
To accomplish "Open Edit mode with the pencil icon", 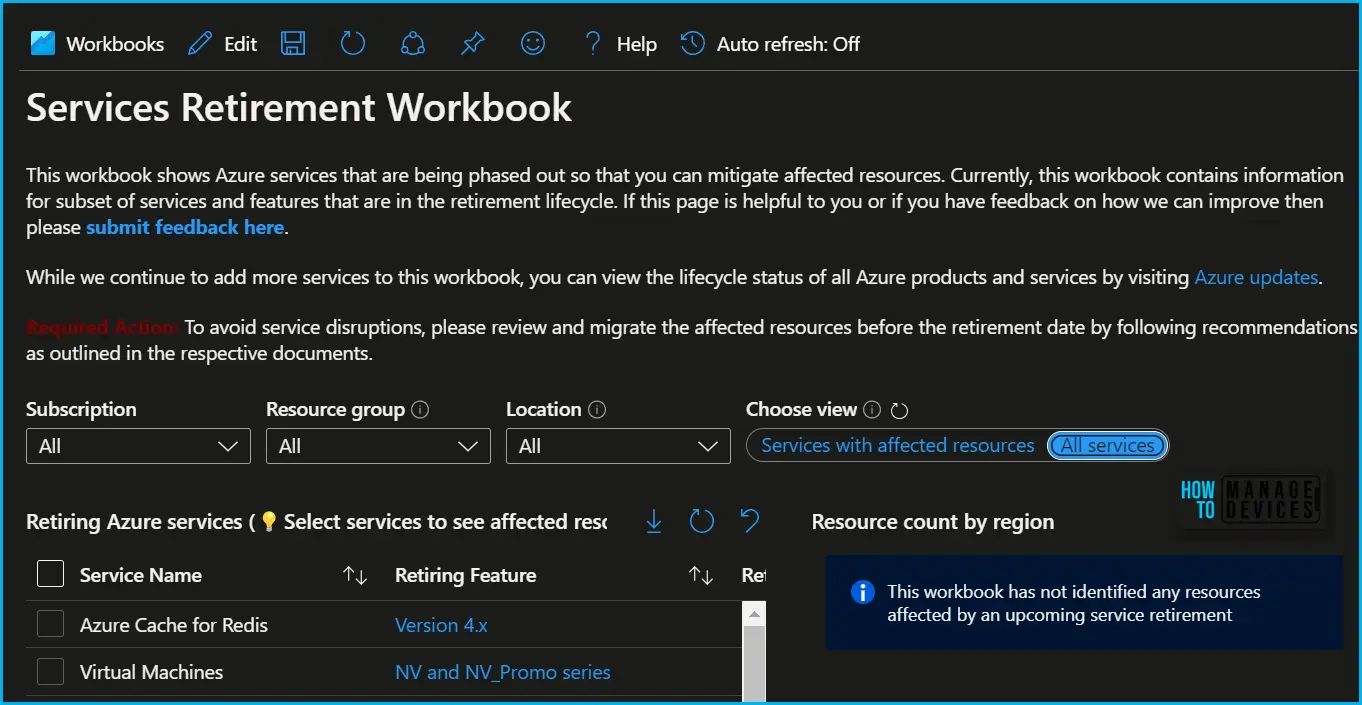I will 200,44.
